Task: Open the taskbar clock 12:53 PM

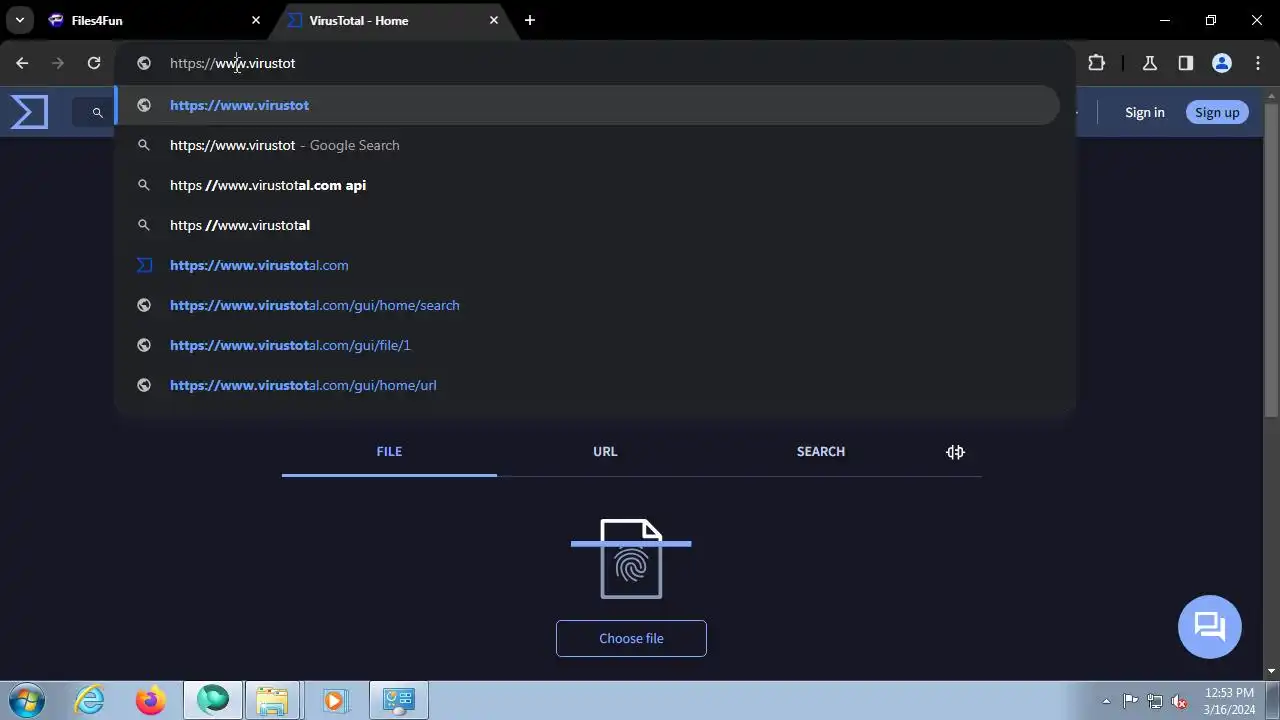Action: click(1229, 700)
